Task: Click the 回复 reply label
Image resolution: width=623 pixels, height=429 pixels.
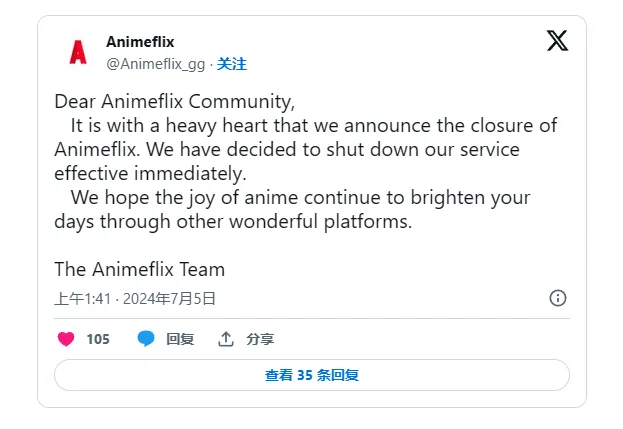Action: [x=180, y=339]
